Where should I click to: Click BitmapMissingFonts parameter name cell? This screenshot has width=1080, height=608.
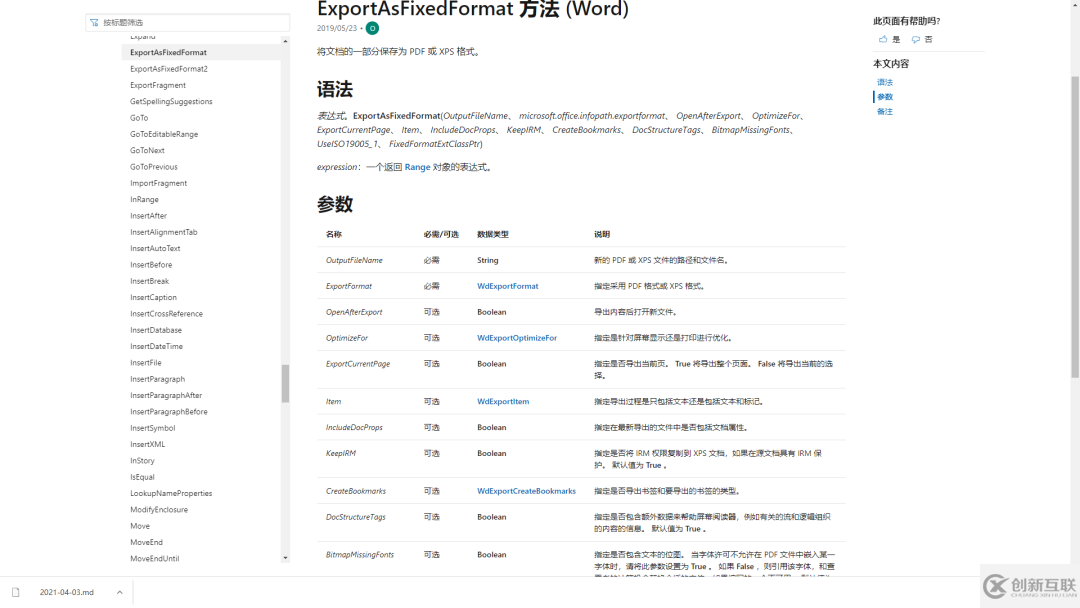click(360, 555)
